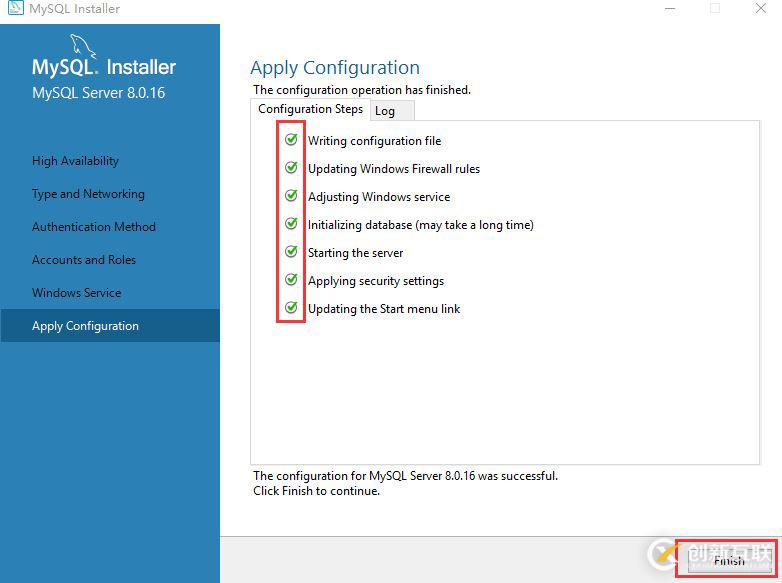Click the MySQL Installer title bar app icon

click(15, 8)
